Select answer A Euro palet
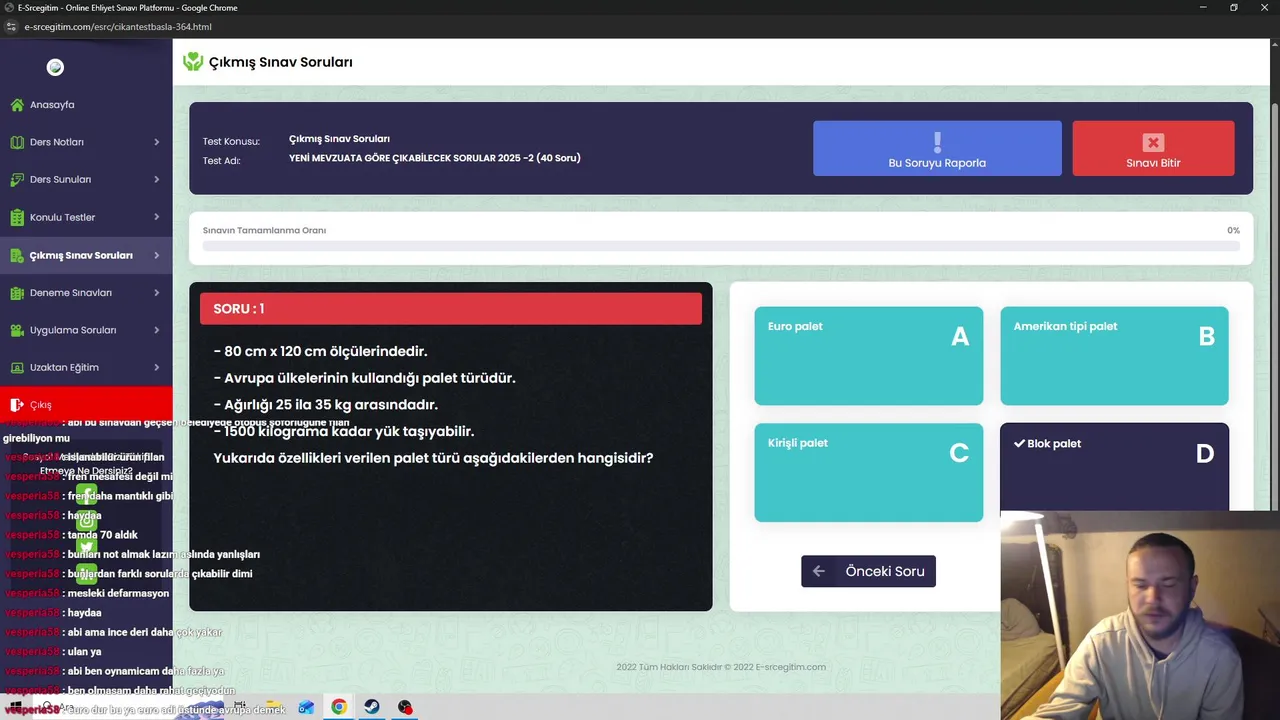The height and width of the screenshot is (720, 1280). 868,356
